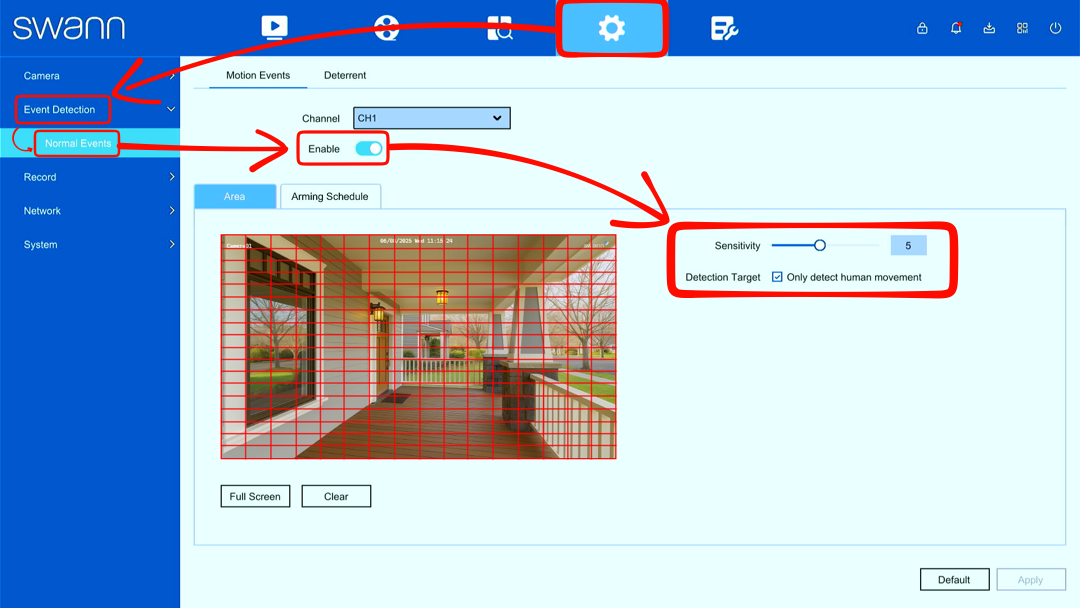Open the live view monitor icon
1080x608 pixels.
point(274,28)
